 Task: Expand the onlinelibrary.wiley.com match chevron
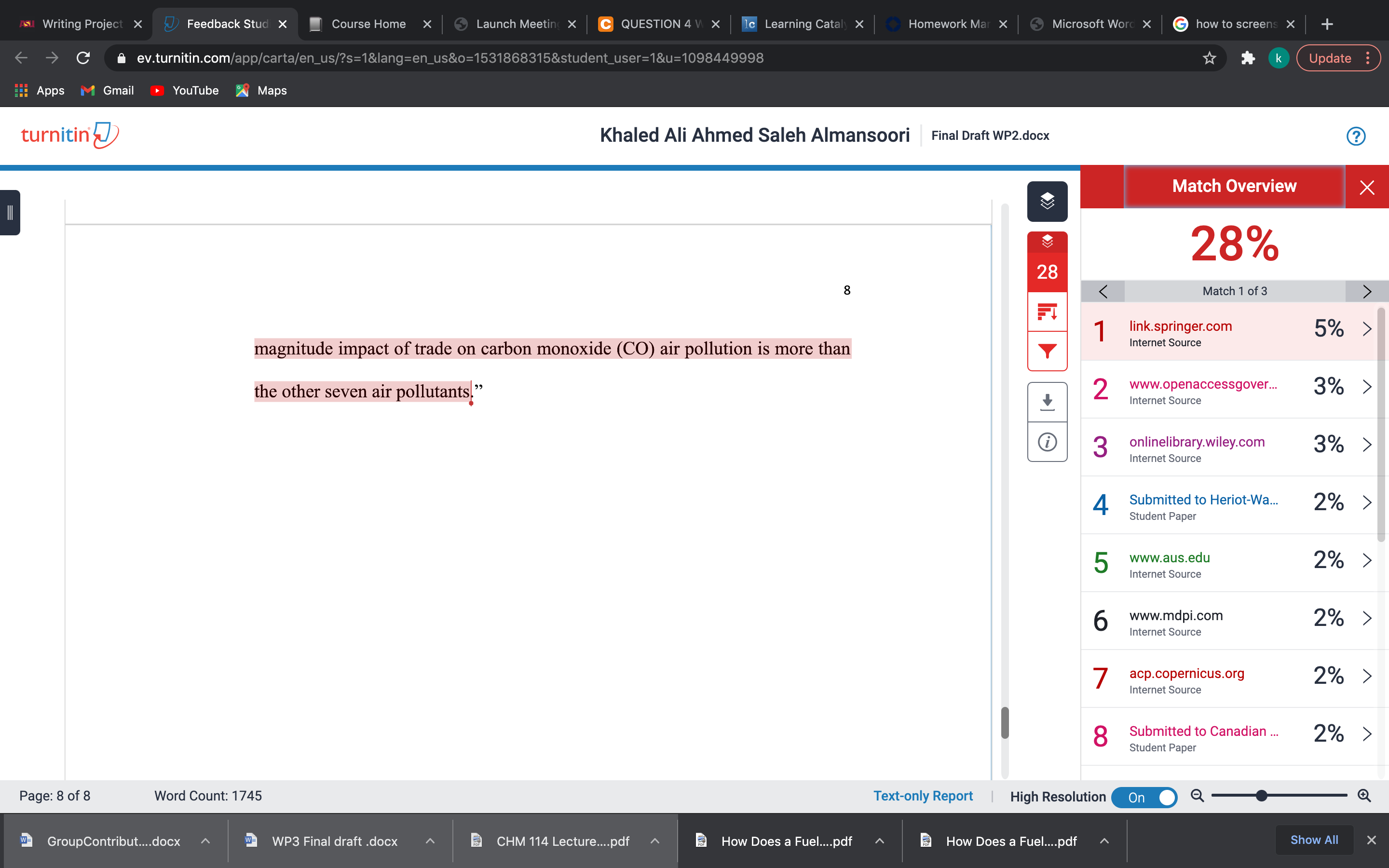click(1367, 444)
